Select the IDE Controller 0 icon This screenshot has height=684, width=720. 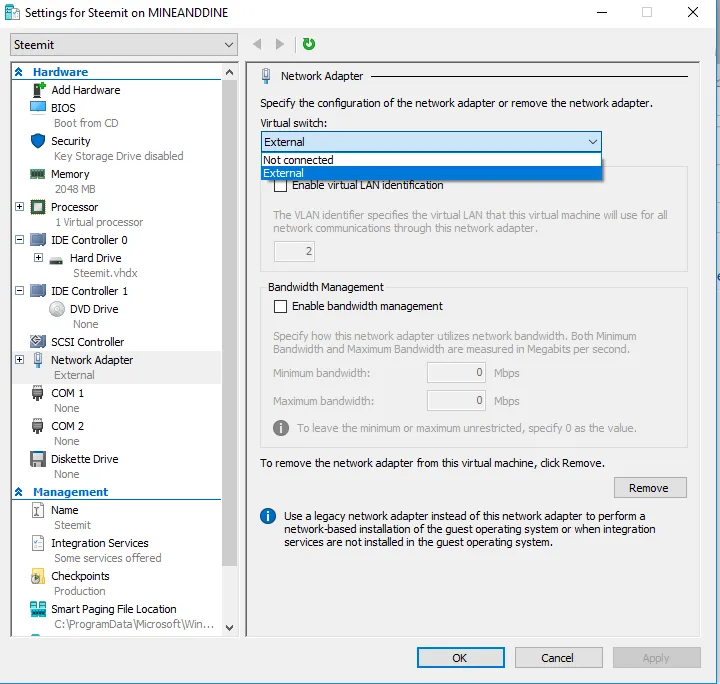point(38,240)
